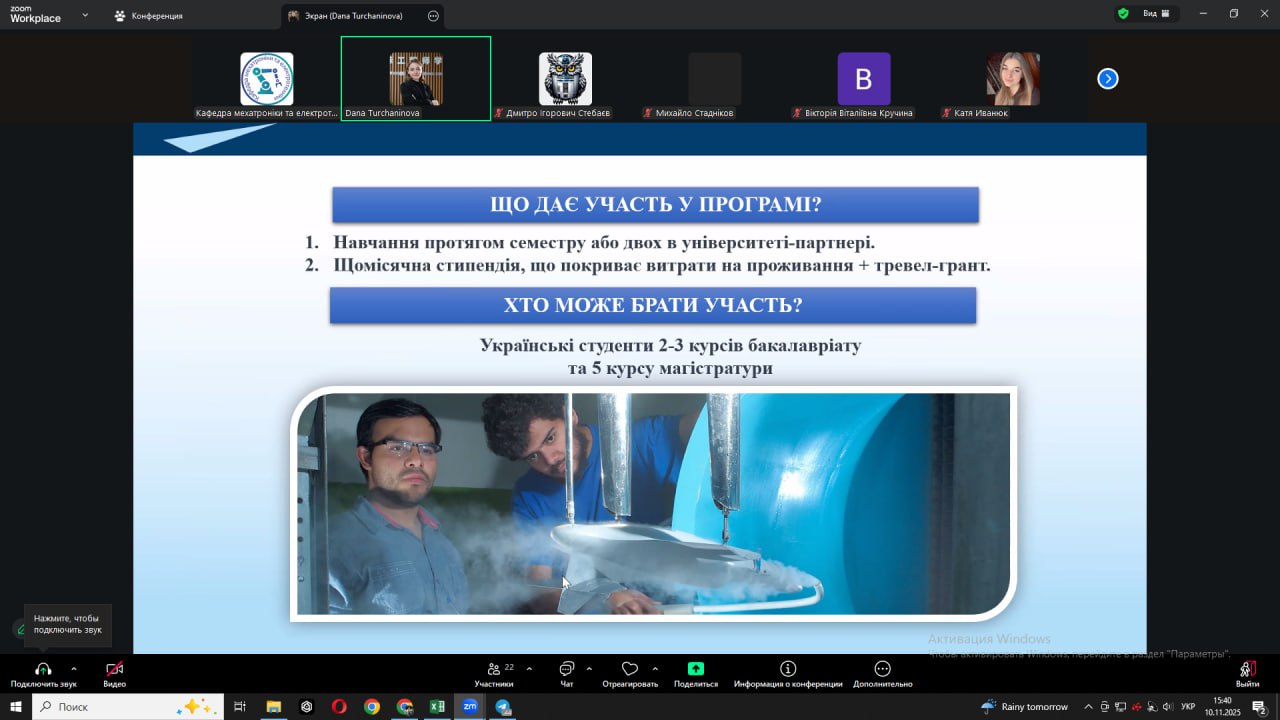Expand the arrow next to Чат
This screenshot has width=1280, height=720.
589,669
